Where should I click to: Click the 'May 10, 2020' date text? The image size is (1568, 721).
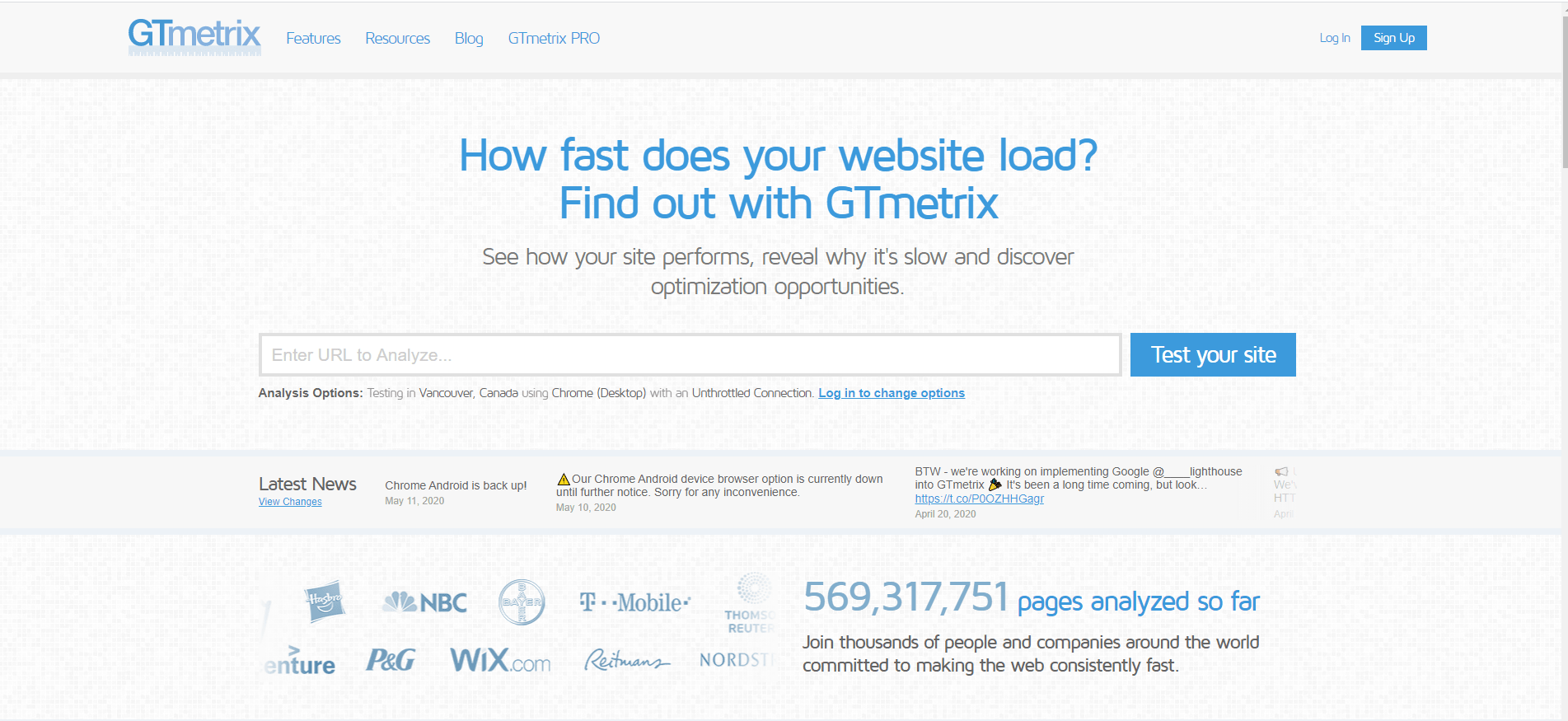tap(586, 508)
